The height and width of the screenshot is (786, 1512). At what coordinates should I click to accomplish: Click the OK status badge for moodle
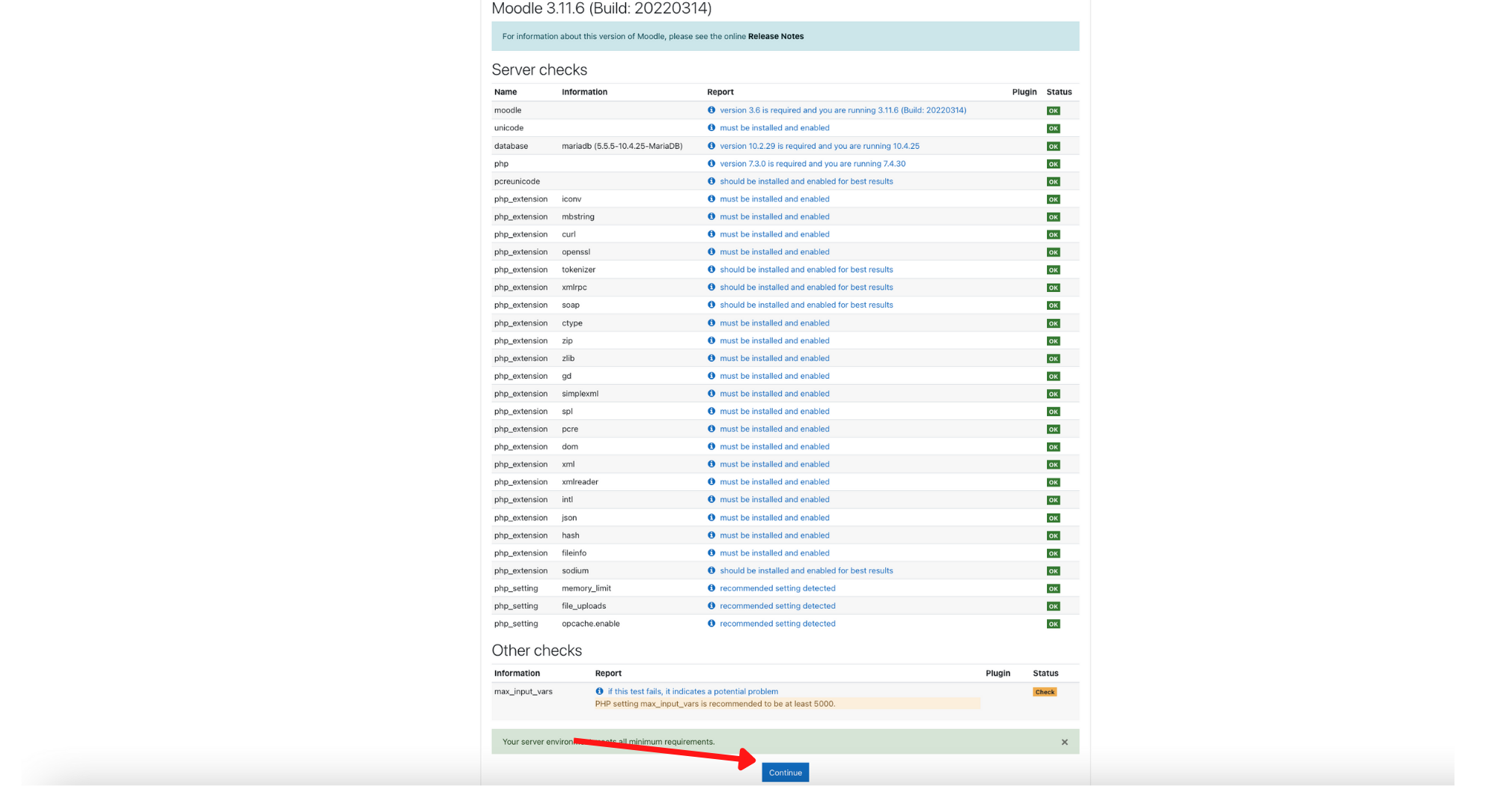[x=1053, y=111]
